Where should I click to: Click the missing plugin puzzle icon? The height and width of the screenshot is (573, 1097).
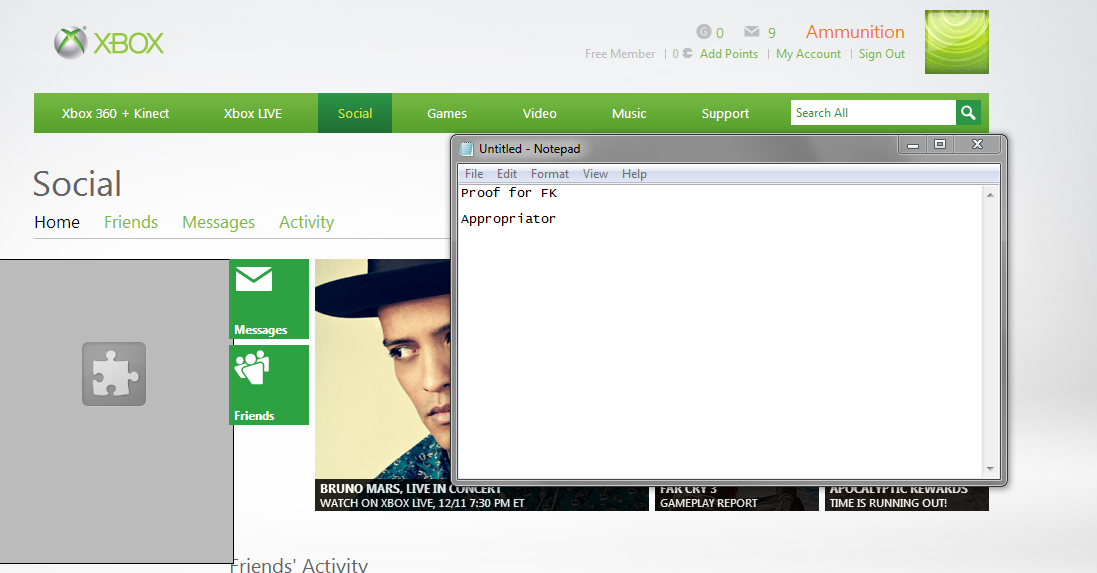coord(114,374)
